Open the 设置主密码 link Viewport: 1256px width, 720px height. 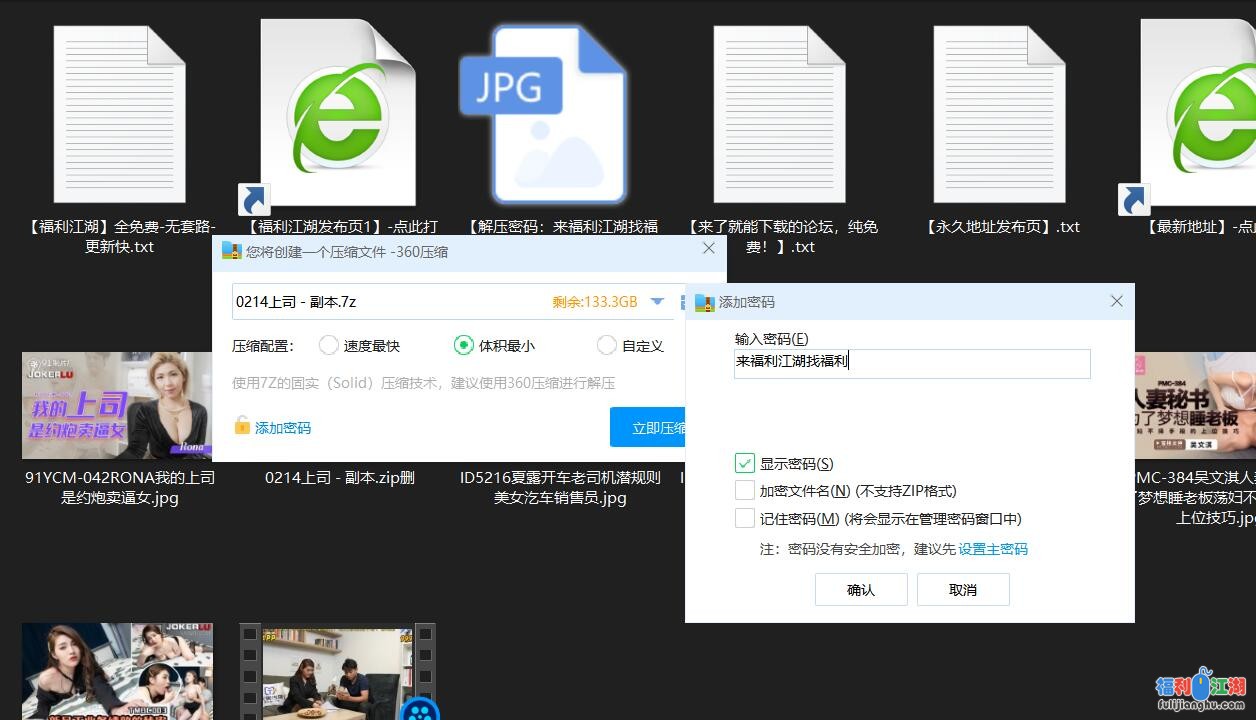(x=992, y=549)
